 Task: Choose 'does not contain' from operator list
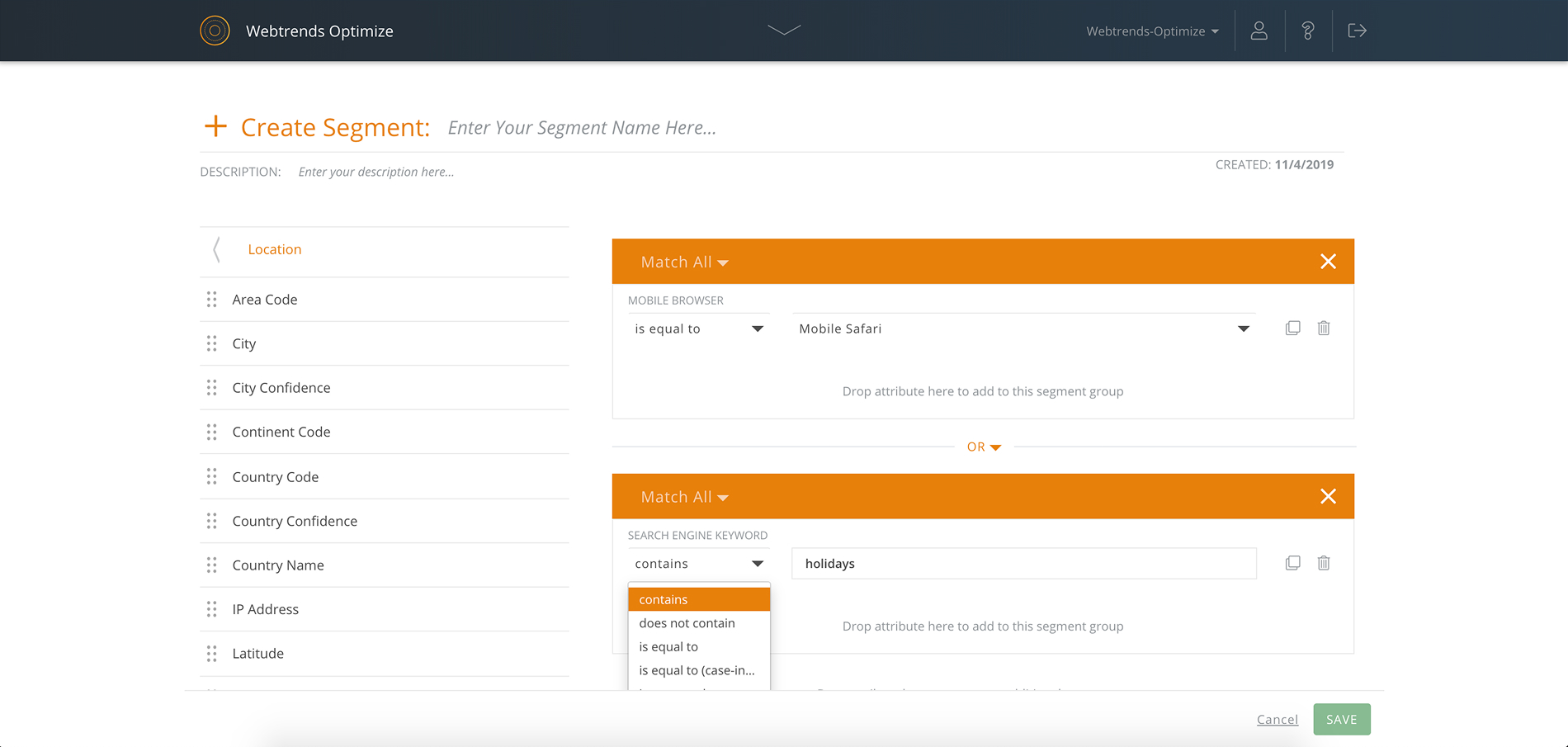699,623
